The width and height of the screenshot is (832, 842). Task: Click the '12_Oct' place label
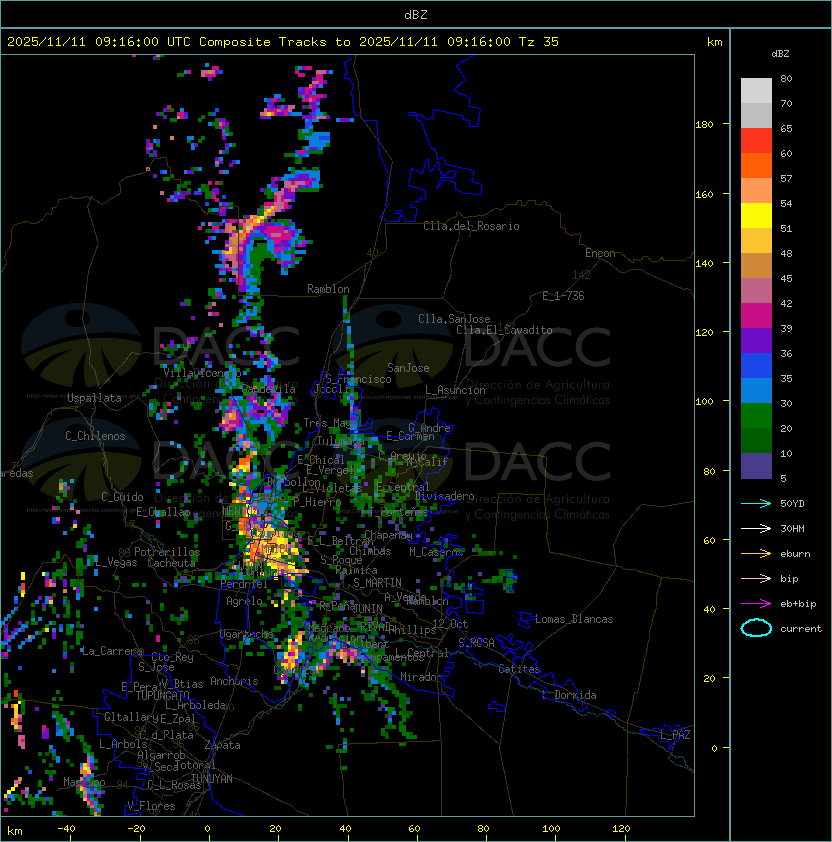450,624
